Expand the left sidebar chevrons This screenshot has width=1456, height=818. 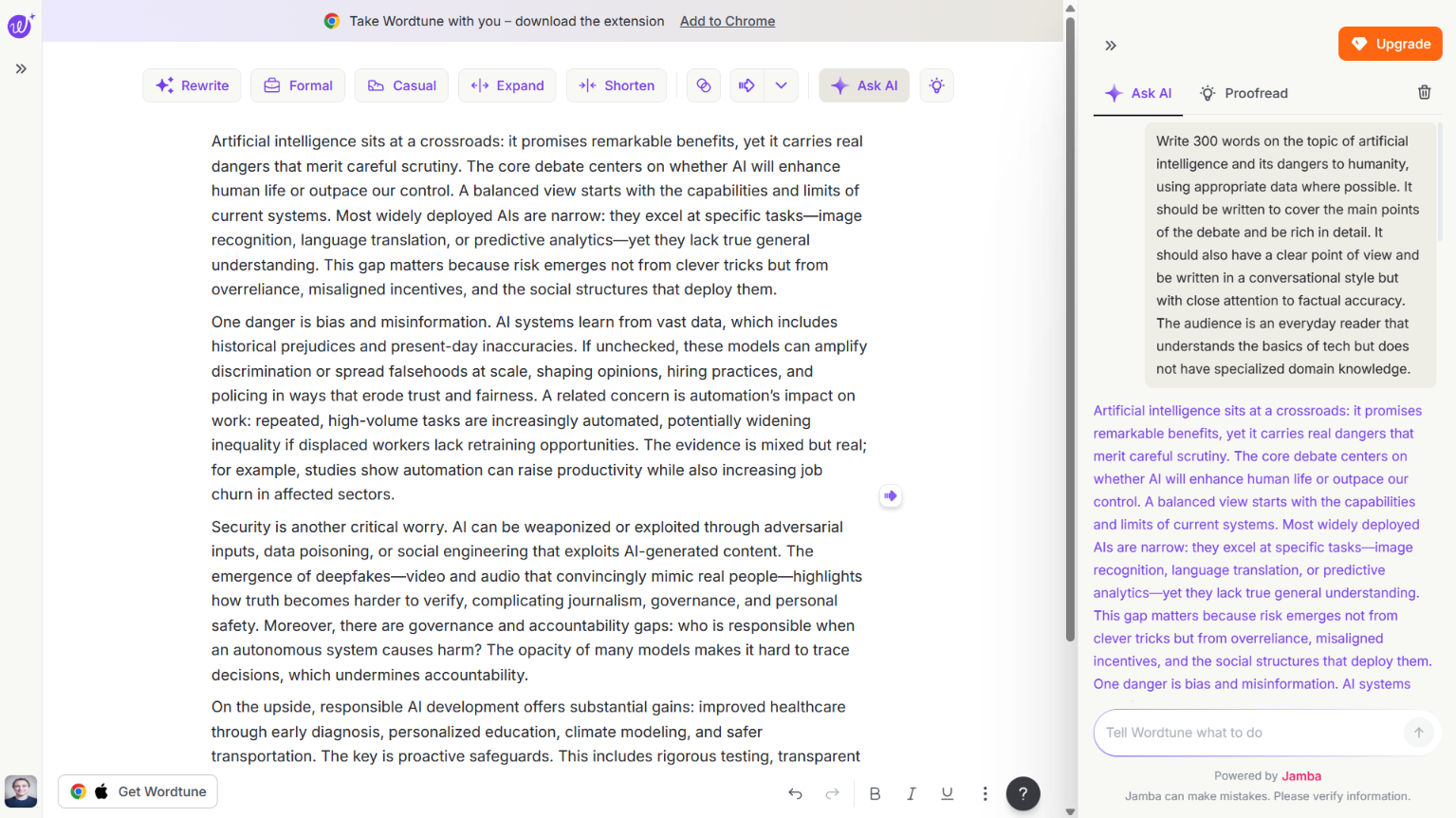point(21,69)
